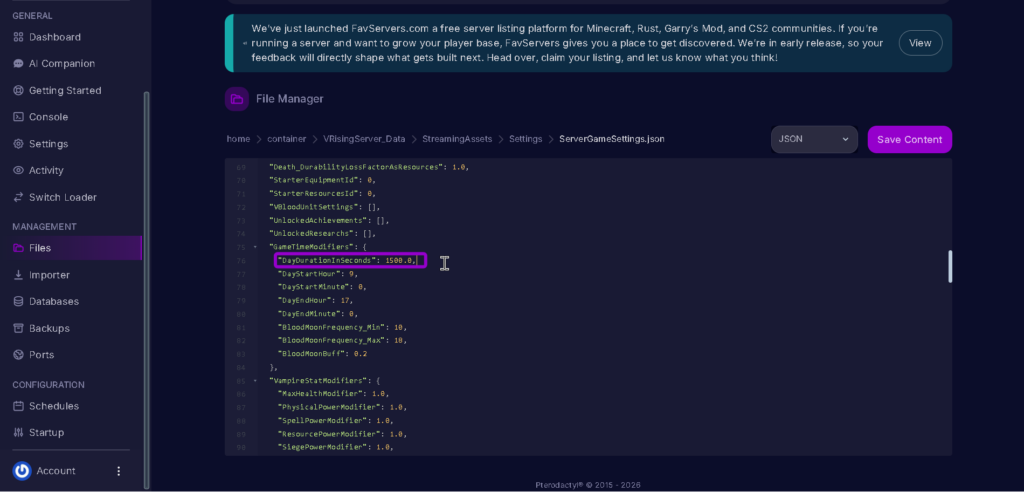Open the Settings breadcrumb folder
Screen dimensions: 1024x492
point(526,139)
